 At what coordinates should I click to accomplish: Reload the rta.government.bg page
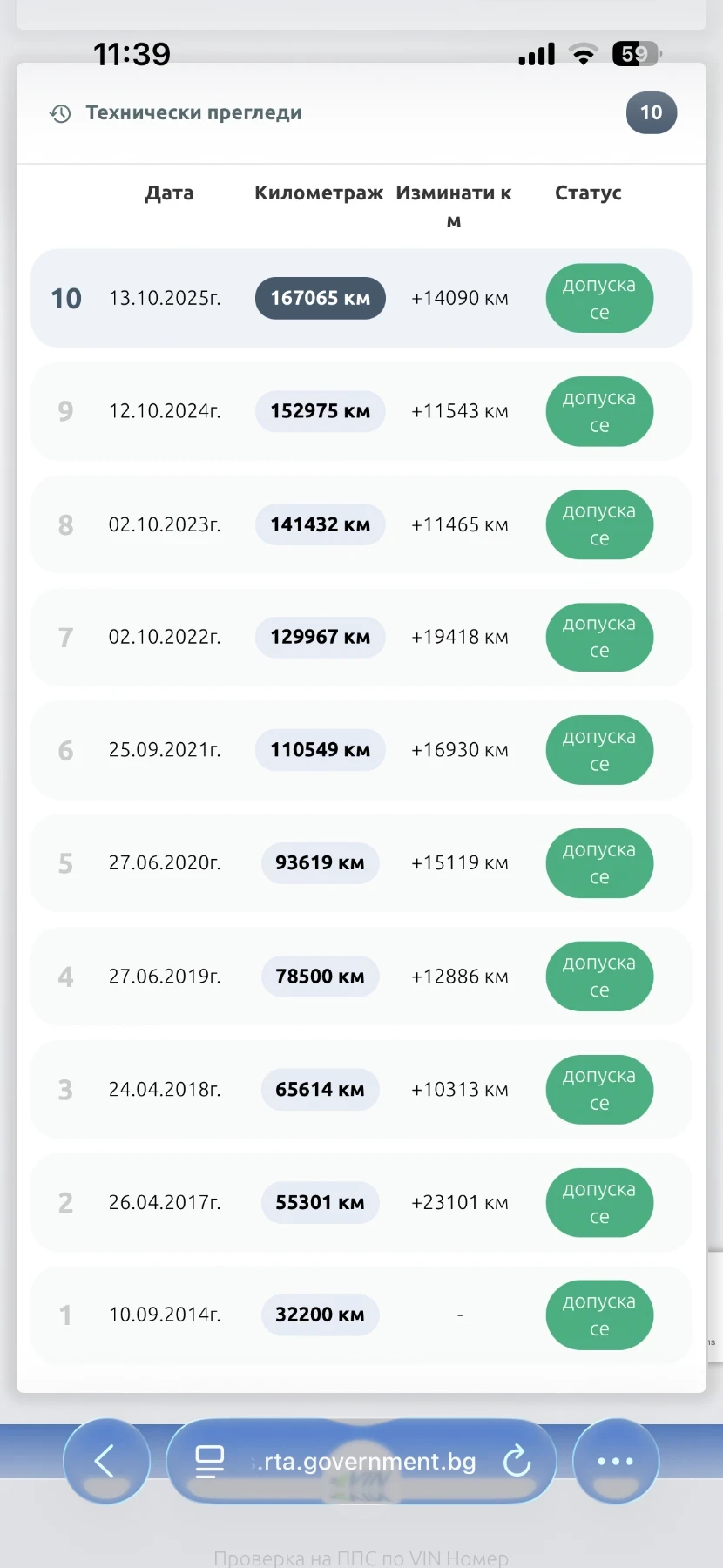tap(517, 1461)
